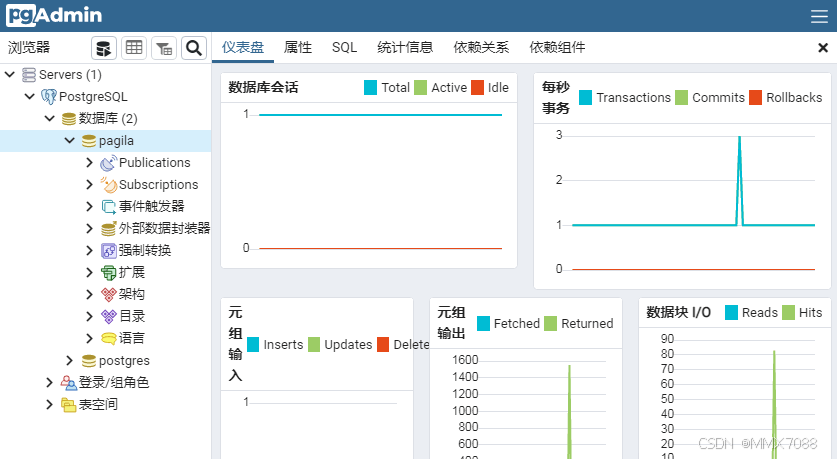Open the SQL tab

344,48
